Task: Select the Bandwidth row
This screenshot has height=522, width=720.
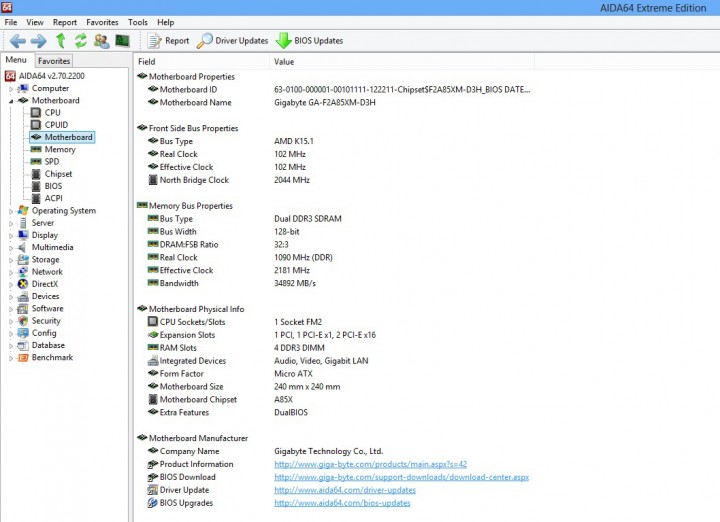Action: [231, 283]
